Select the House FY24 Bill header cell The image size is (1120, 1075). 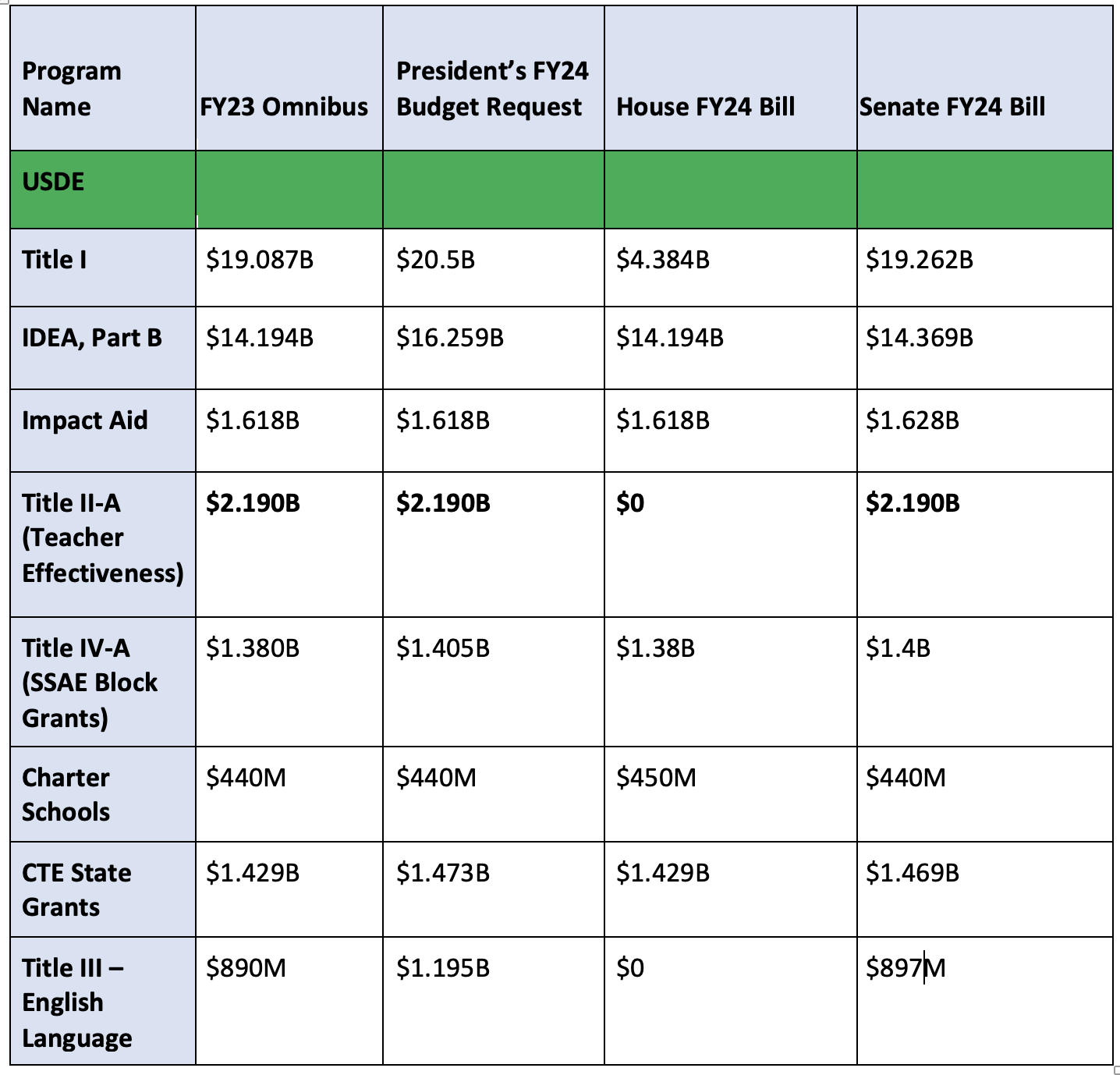point(731,79)
